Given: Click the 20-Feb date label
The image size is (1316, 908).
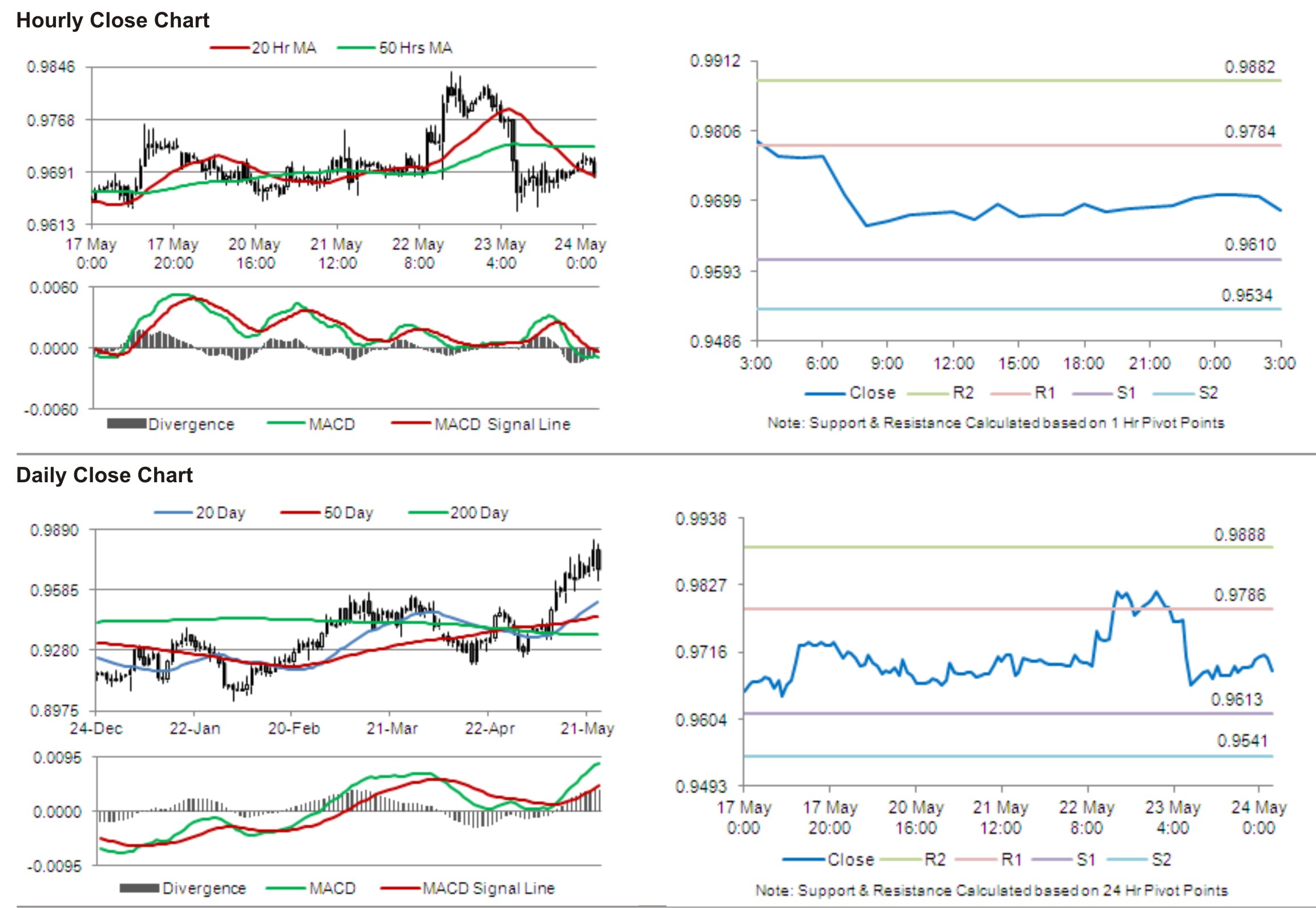Looking at the screenshot, I should 294,729.
